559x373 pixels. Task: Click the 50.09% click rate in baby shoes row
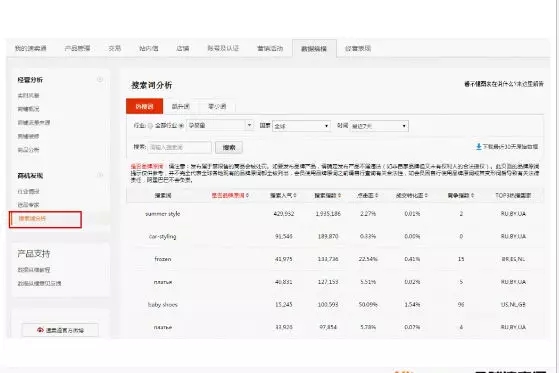point(368,305)
